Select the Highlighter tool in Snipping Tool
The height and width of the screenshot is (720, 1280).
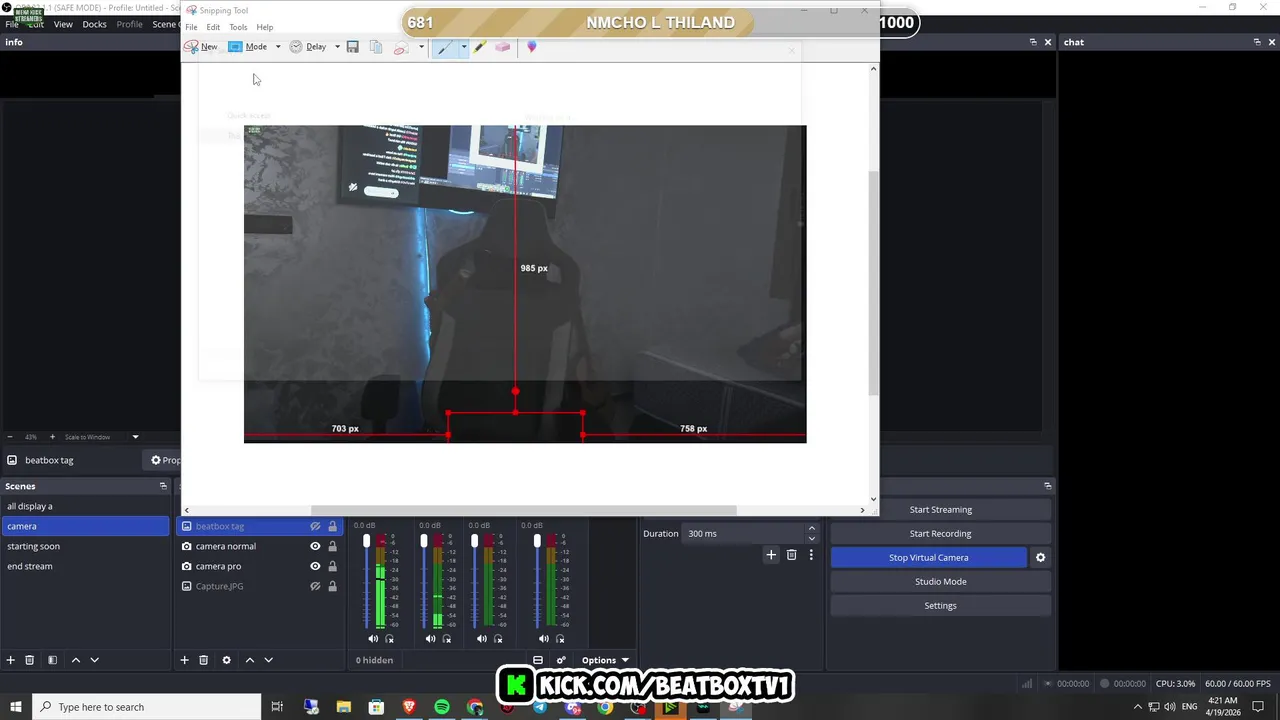pos(480,47)
